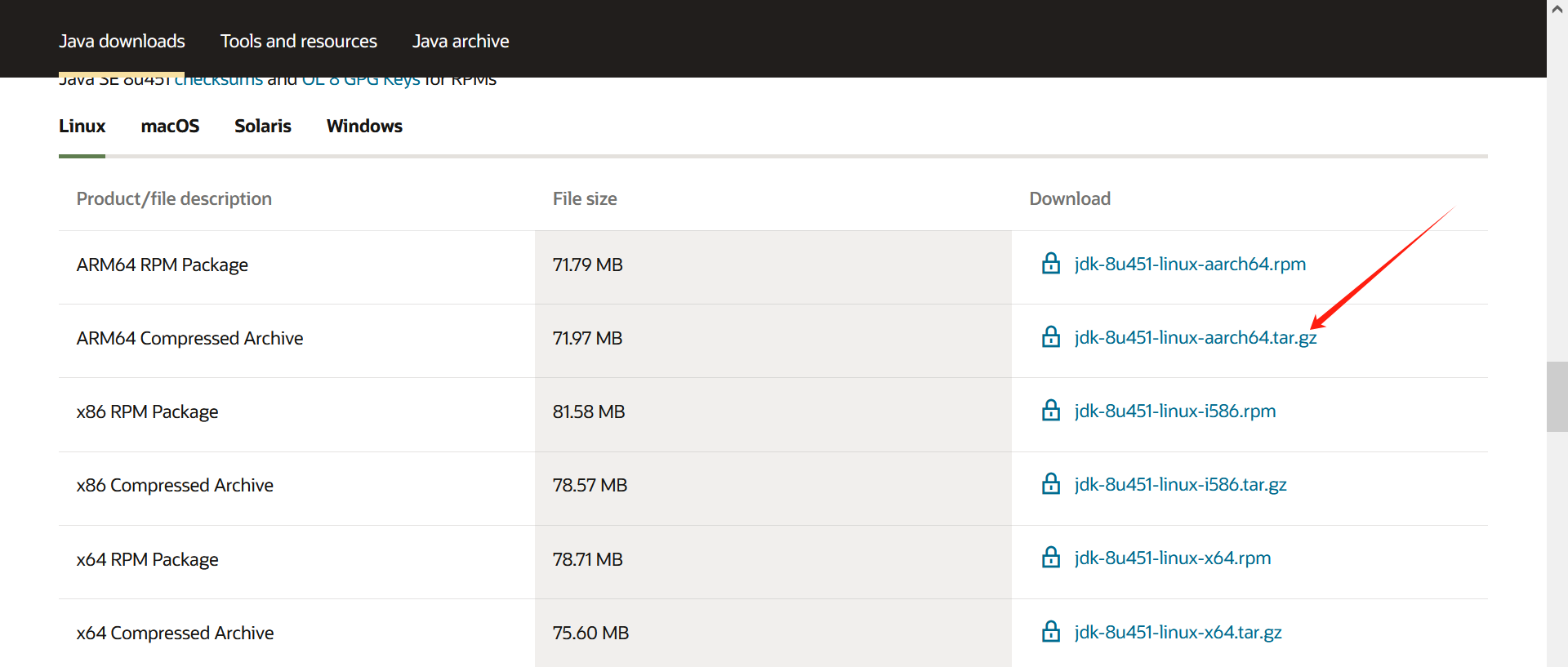Select the Linux tab
This screenshot has width=1568, height=667.
(82, 126)
